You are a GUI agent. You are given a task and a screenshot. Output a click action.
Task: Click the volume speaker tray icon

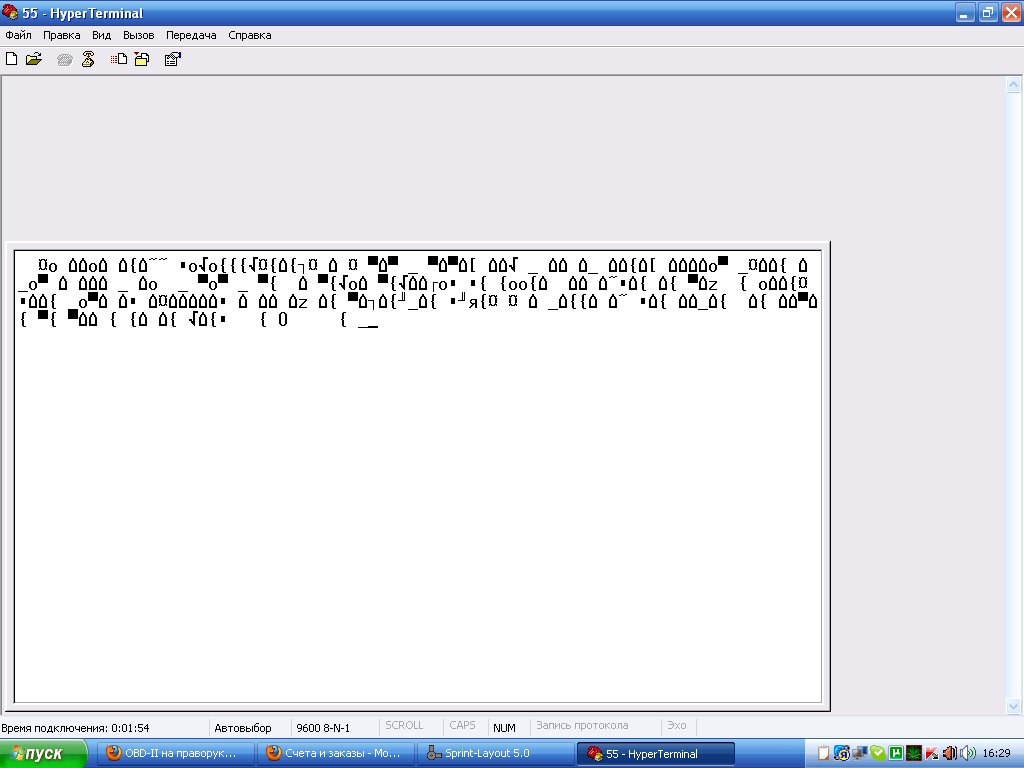point(967,753)
